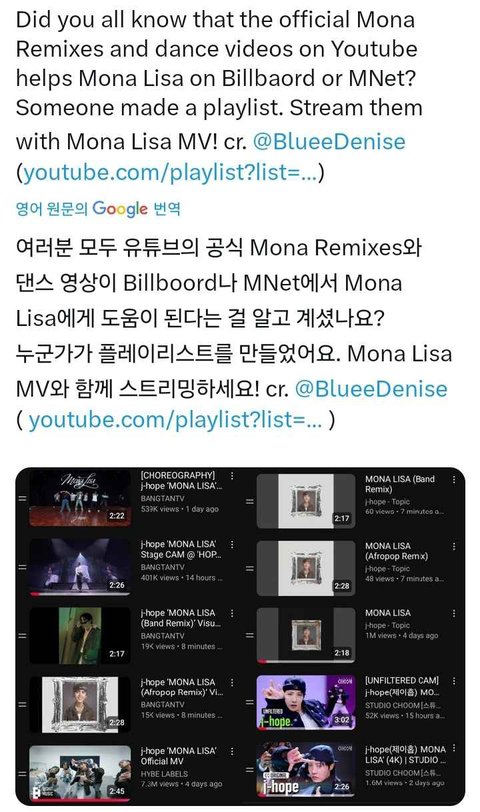
Task: Open options menu for Official MV video
Action: [x=232, y=751]
